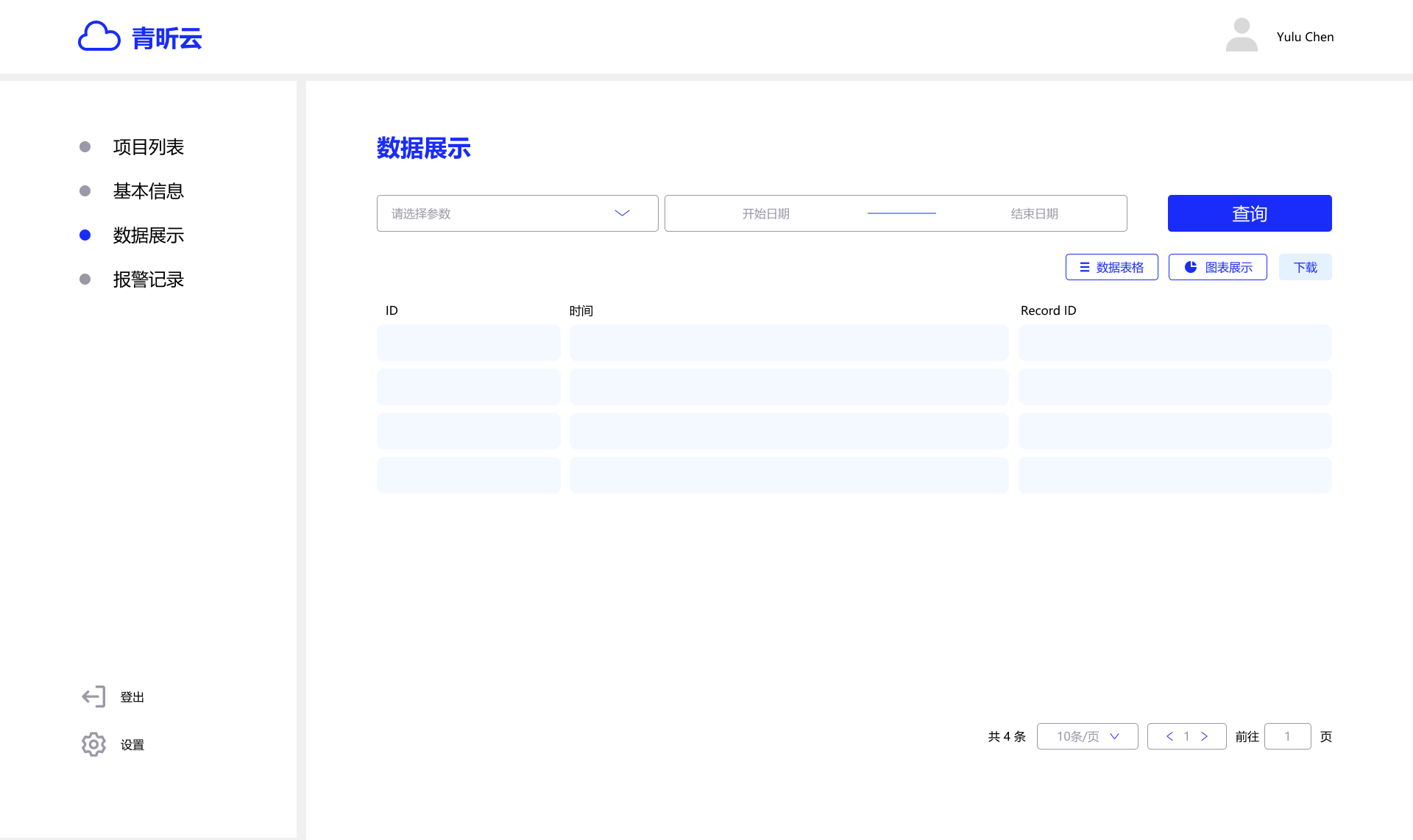Go to next page arrow in pagination

(1205, 736)
